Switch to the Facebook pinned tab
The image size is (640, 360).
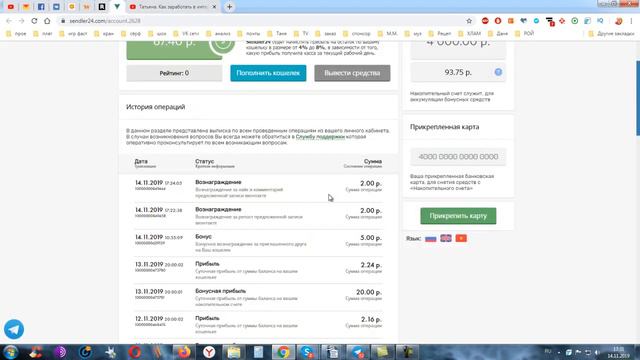pos(41,7)
